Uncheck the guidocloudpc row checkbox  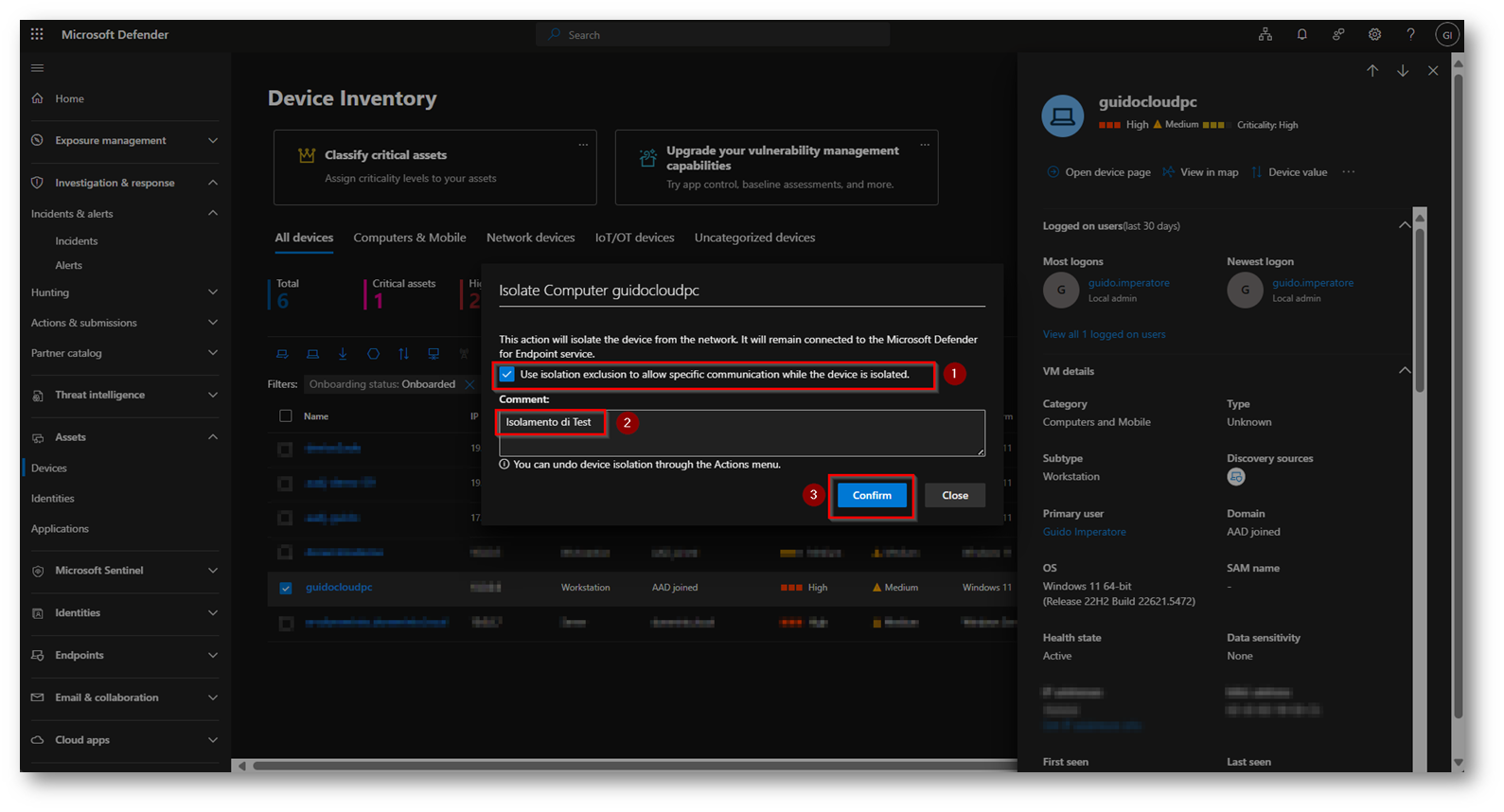click(286, 588)
